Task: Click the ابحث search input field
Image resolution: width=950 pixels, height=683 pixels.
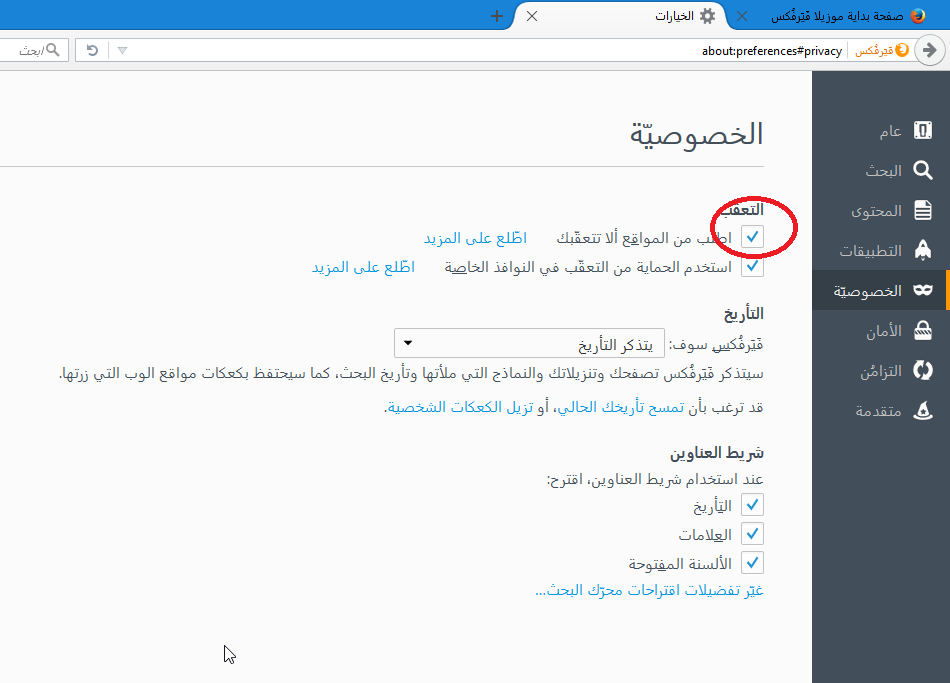Action: pyautogui.click(x=33, y=50)
